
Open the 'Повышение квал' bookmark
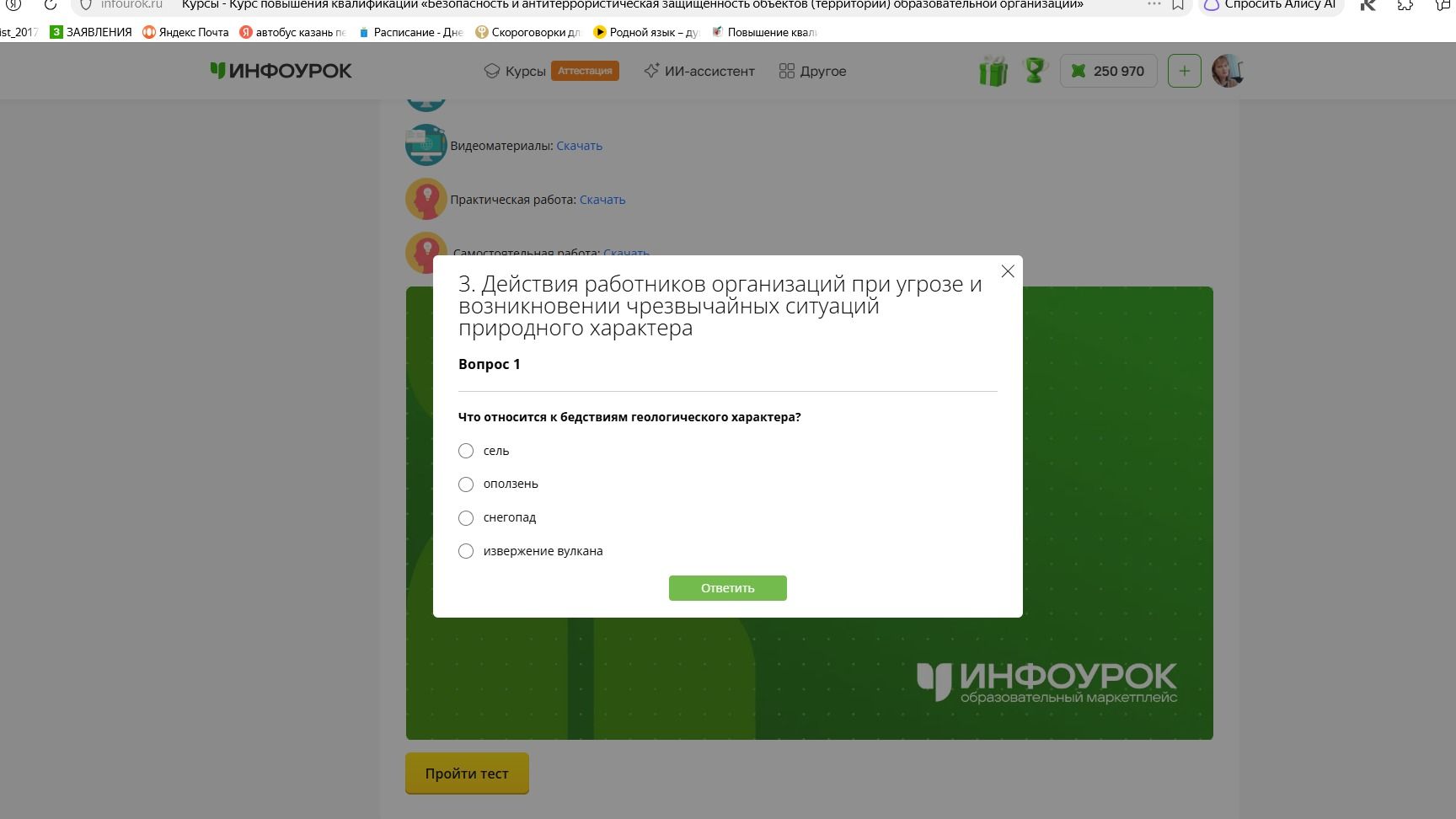click(x=764, y=32)
